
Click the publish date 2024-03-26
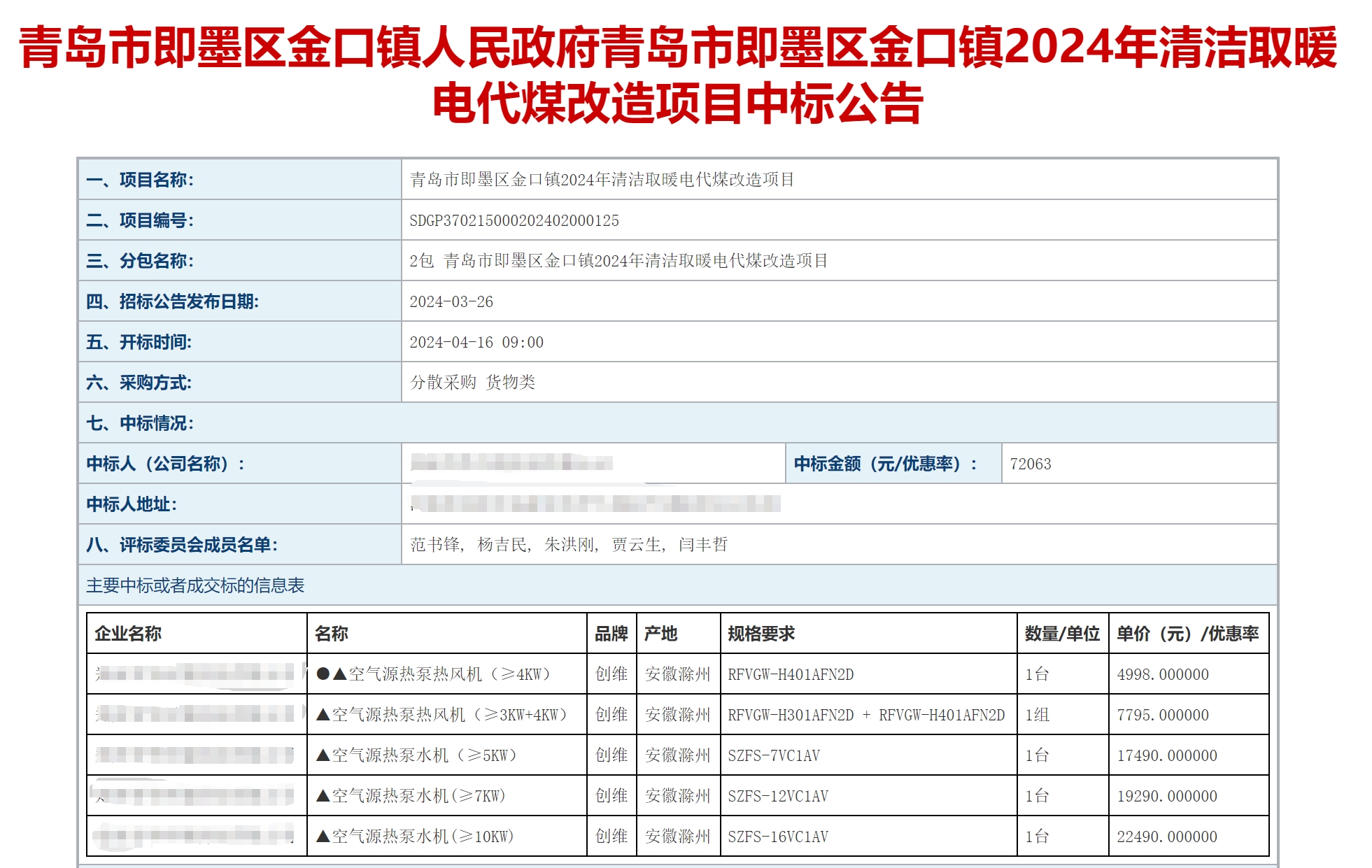(451, 301)
